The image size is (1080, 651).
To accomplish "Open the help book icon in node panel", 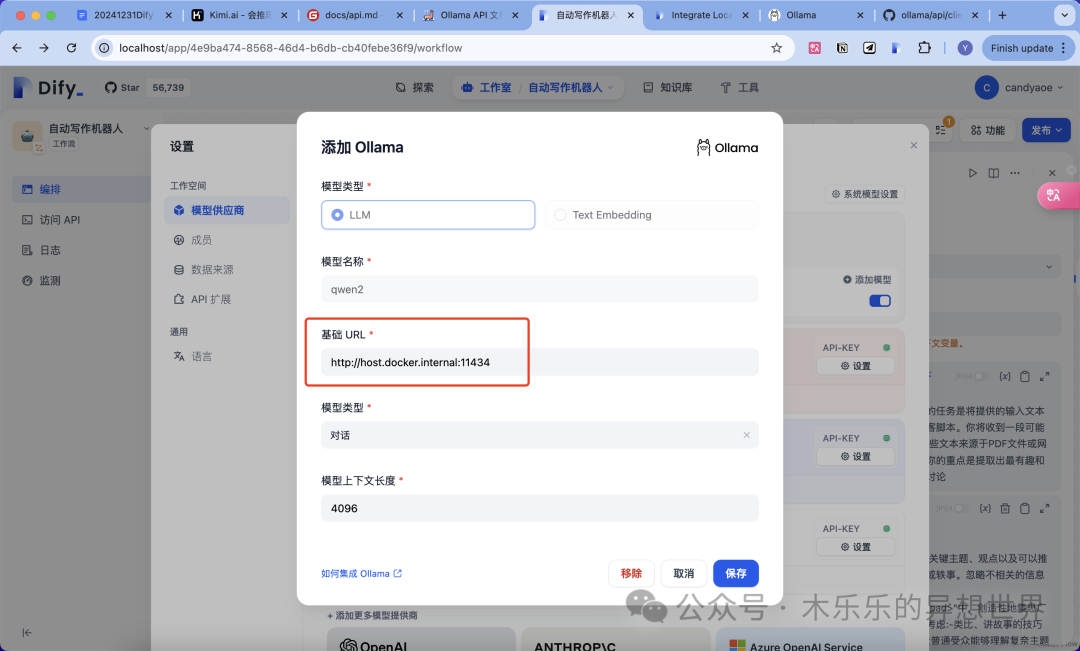I will coord(993,173).
